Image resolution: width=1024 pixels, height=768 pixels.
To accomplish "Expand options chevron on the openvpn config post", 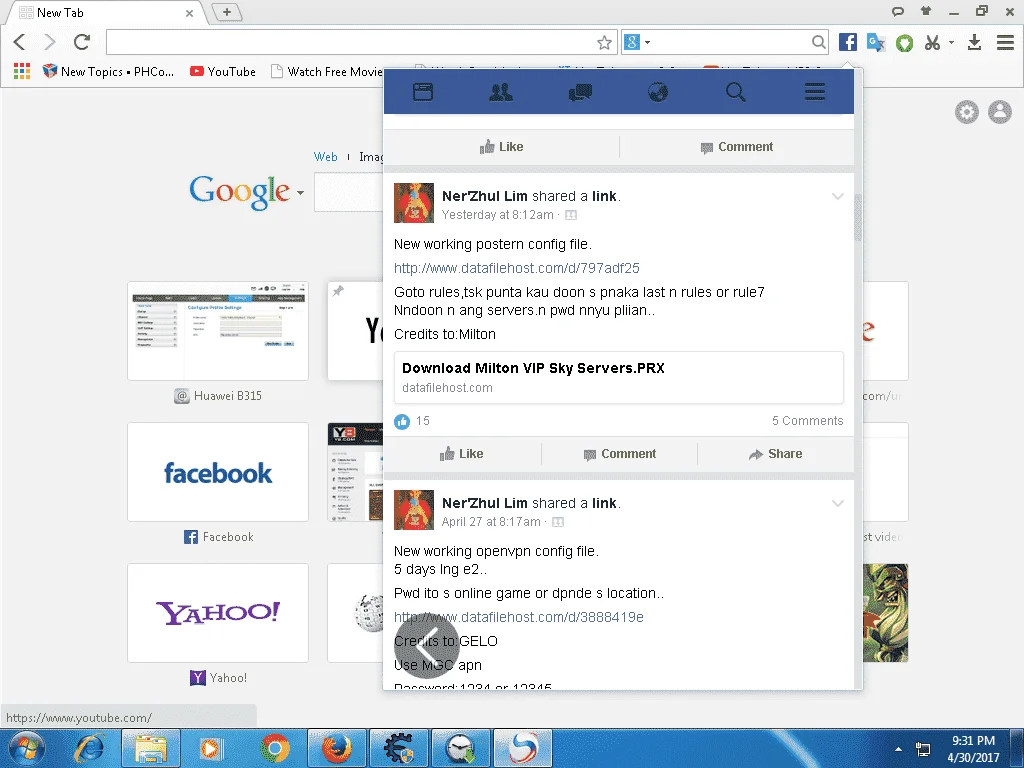I will (x=837, y=503).
